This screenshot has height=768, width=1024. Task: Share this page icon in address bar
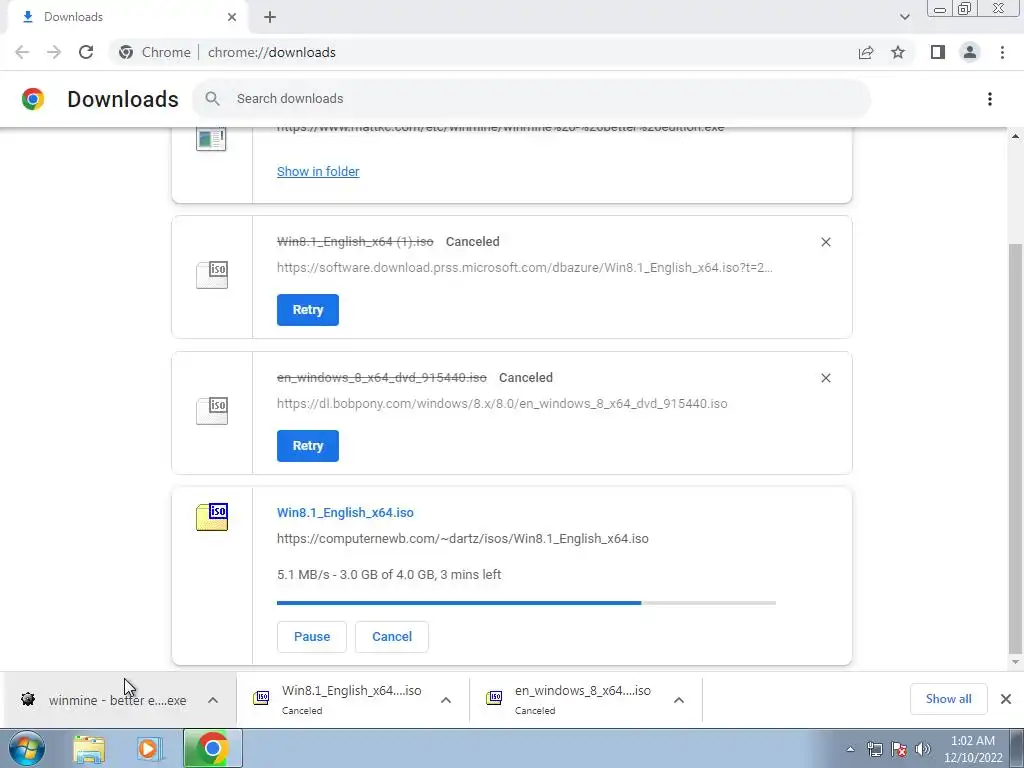[x=866, y=52]
